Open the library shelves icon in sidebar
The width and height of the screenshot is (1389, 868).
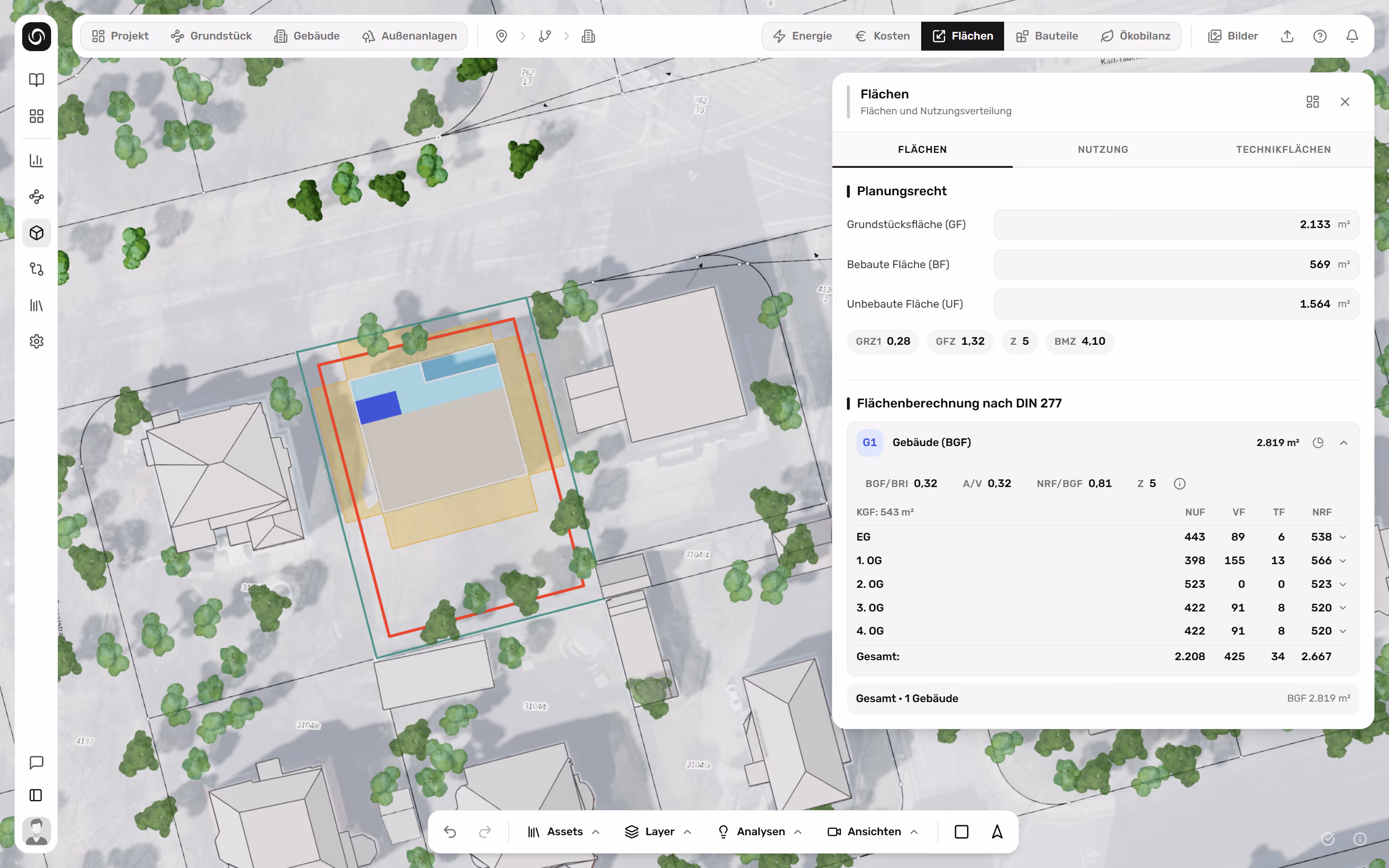(36, 305)
